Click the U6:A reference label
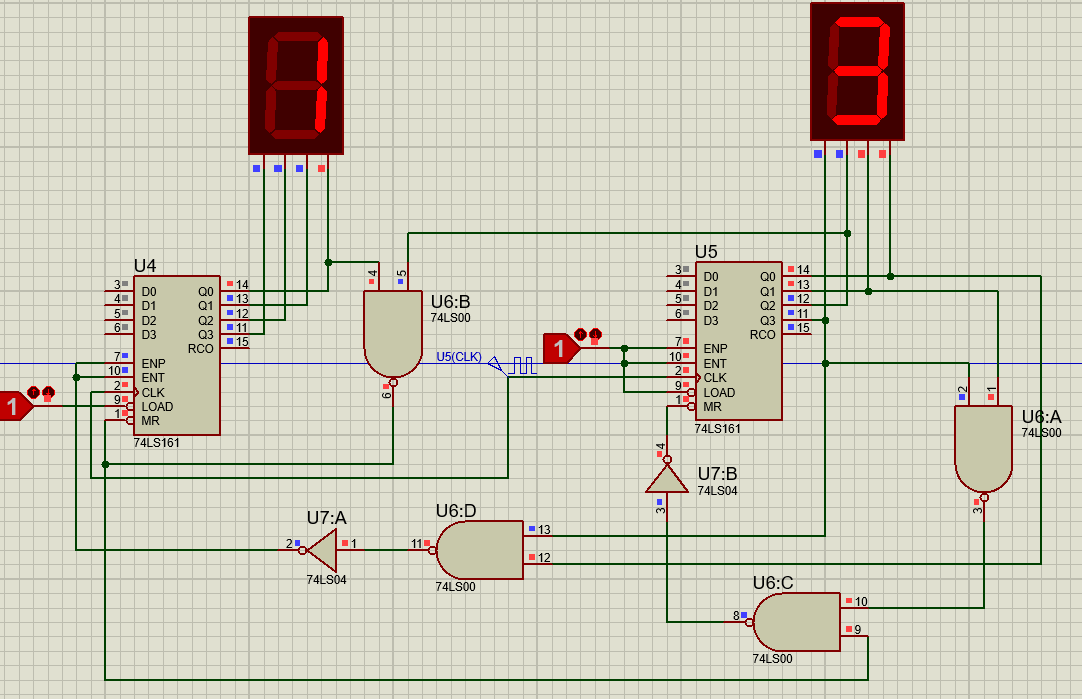The width and height of the screenshot is (1082, 699). [x=1042, y=417]
